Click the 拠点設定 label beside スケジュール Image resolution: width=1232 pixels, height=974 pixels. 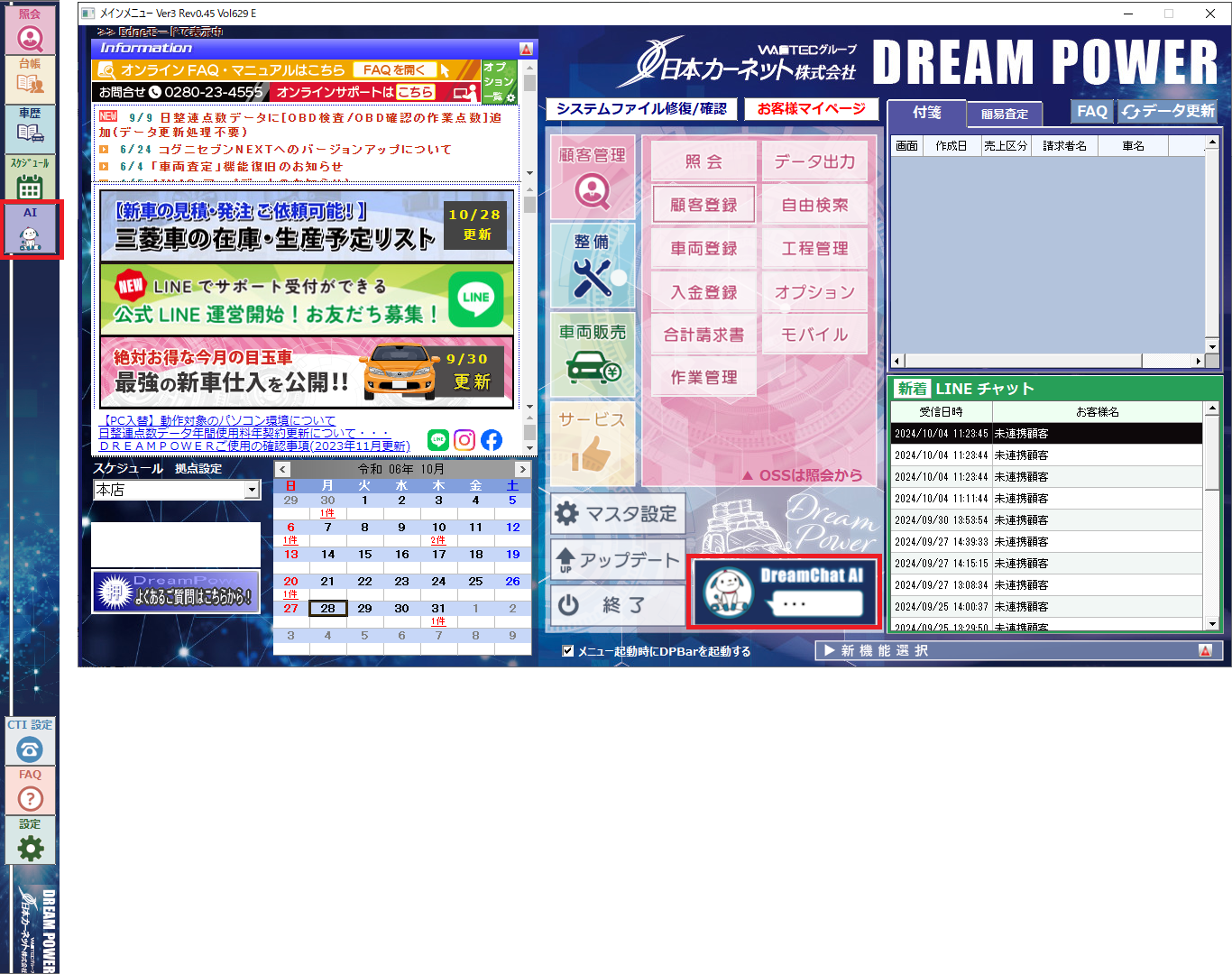pos(198,469)
